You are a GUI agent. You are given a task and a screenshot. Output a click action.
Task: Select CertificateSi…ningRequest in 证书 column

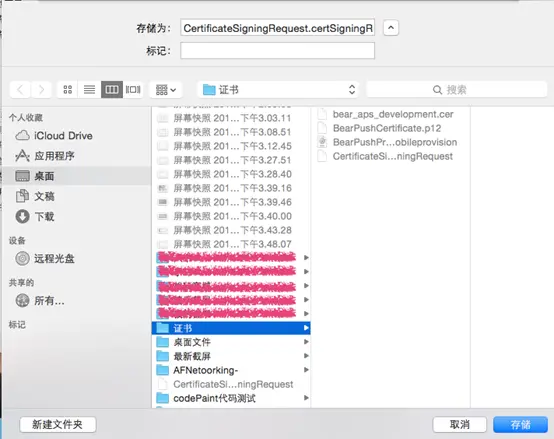391,156
